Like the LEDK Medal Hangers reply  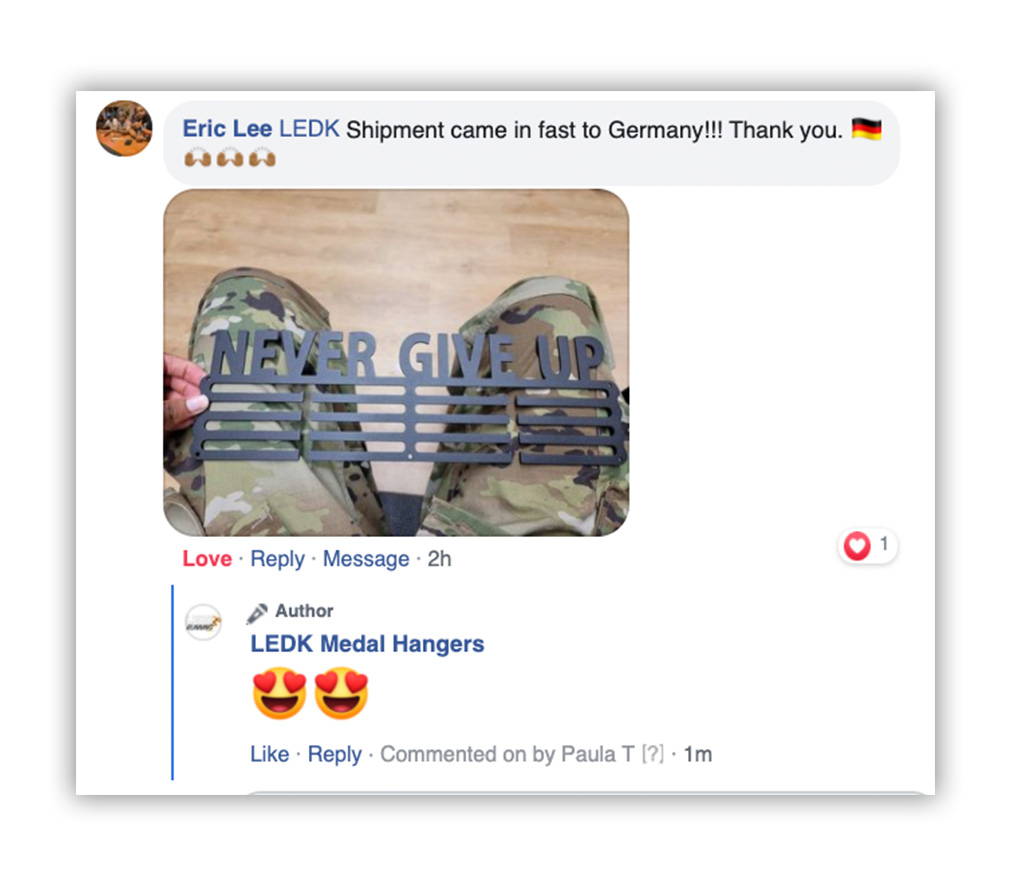[269, 754]
